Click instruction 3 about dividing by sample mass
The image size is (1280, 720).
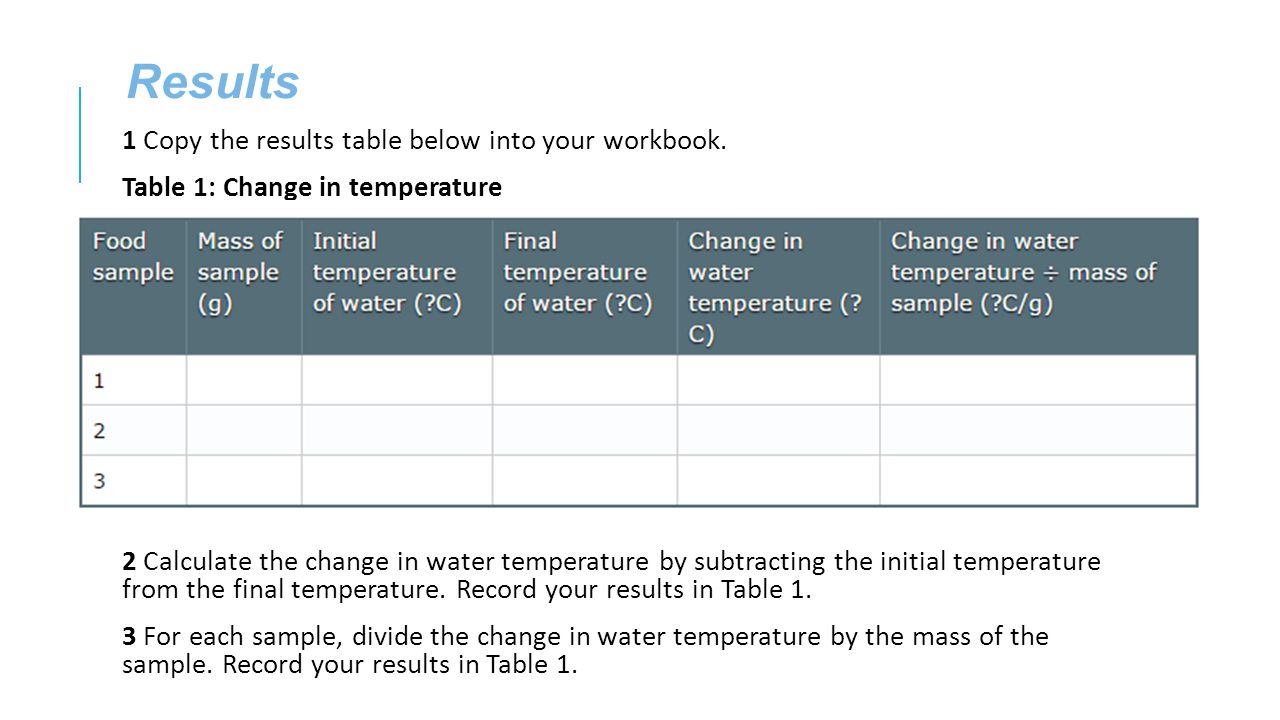tap(585, 650)
